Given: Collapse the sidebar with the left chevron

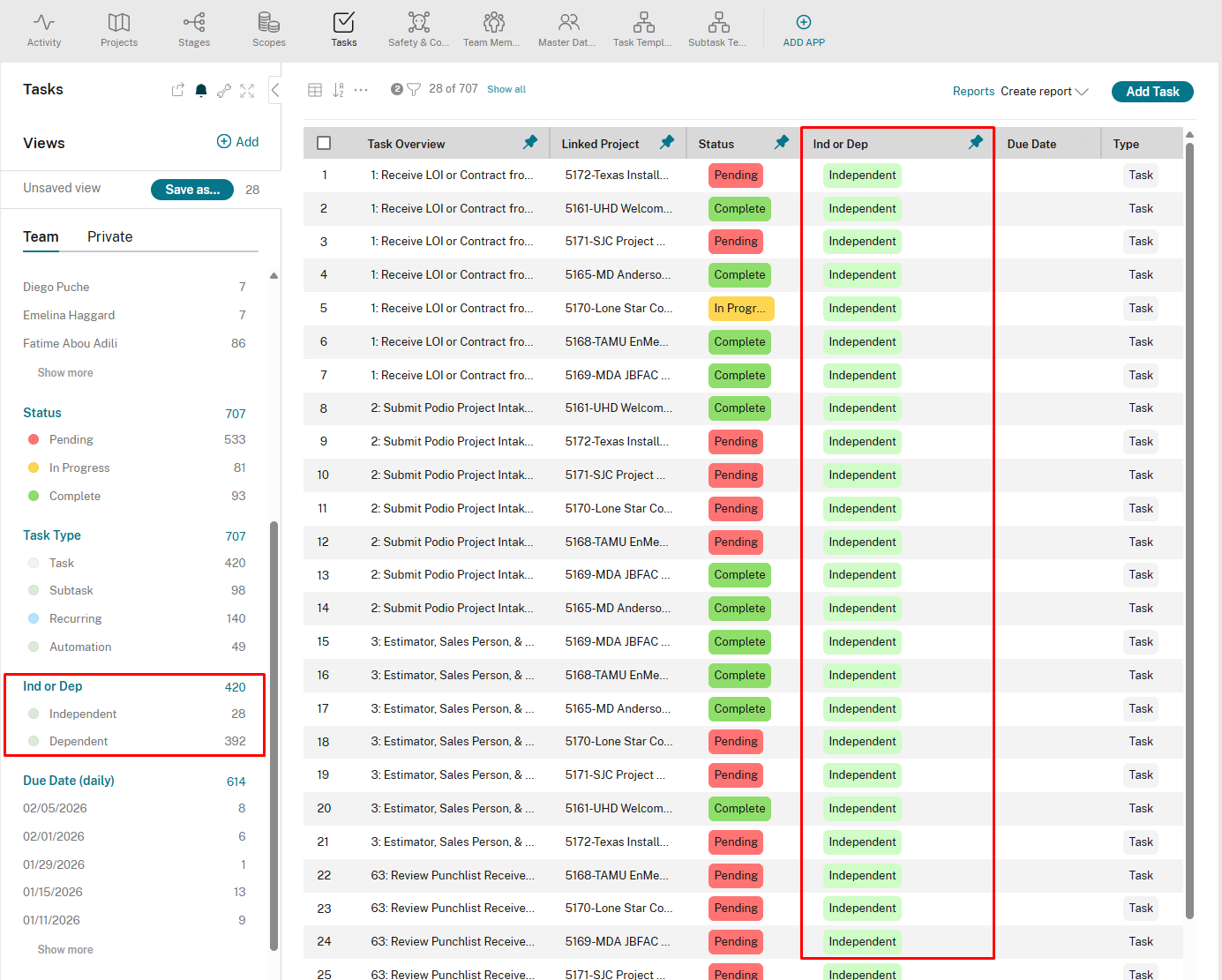Looking at the screenshot, I should pos(275,90).
